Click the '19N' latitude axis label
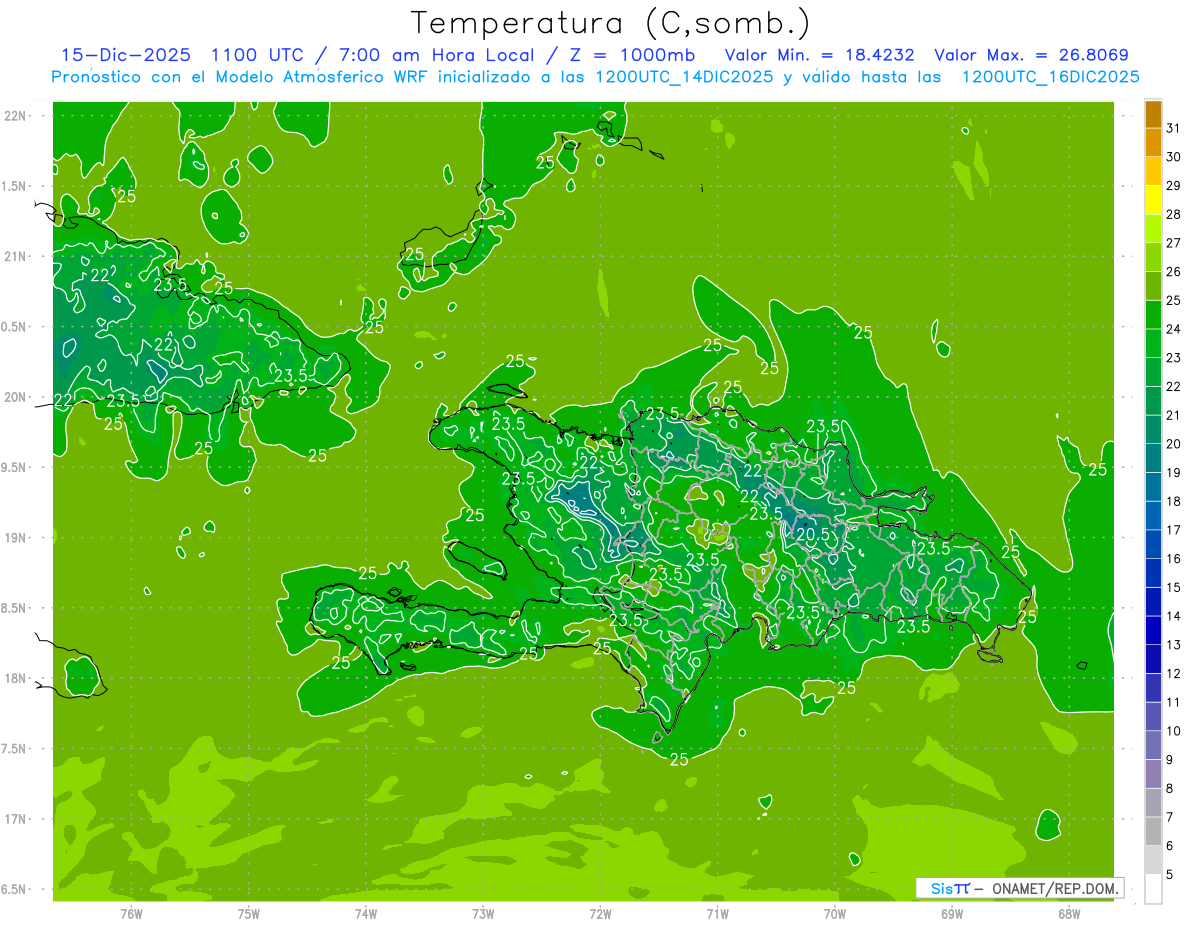 pyautogui.click(x=15, y=538)
